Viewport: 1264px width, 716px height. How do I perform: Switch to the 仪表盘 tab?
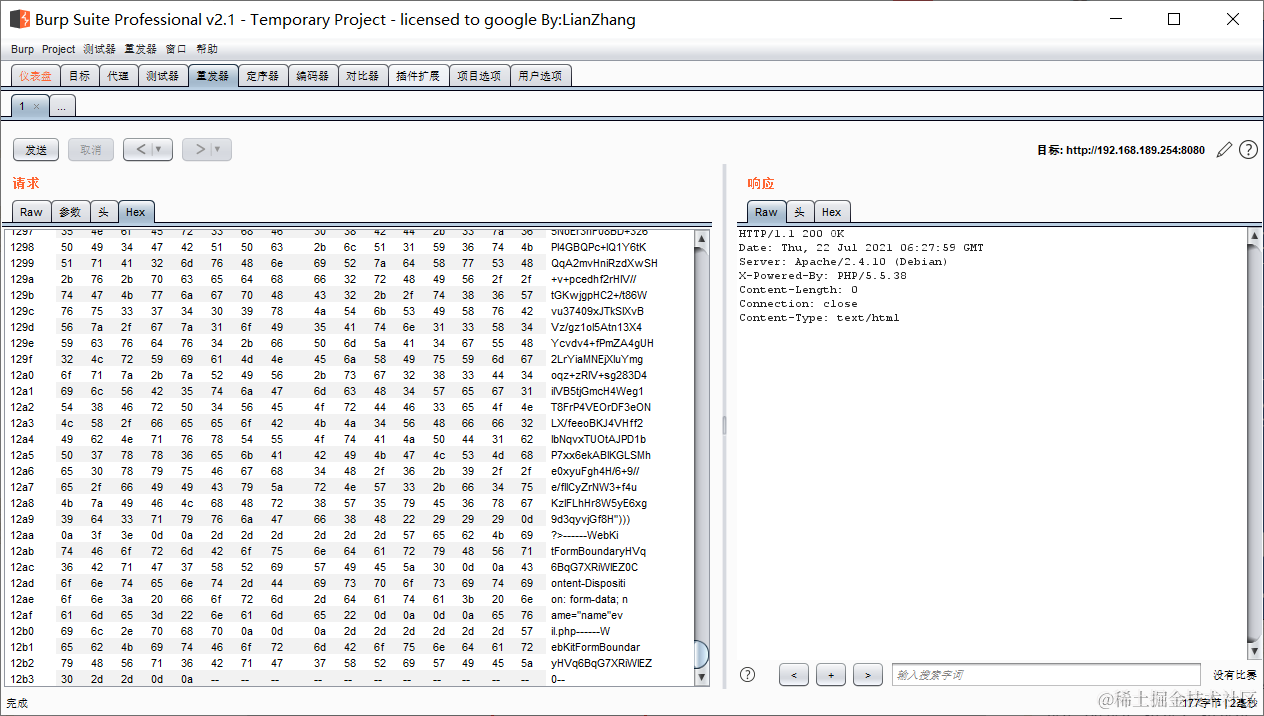(36, 76)
